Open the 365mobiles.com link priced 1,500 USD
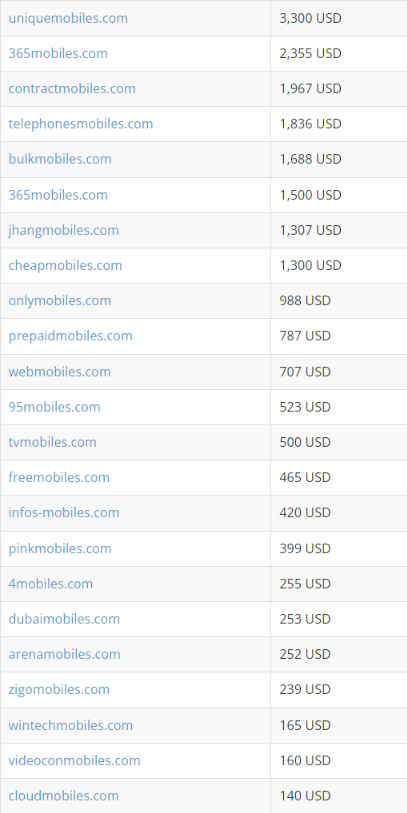Viewport: 407px width, 813px height. coord(58,195)
